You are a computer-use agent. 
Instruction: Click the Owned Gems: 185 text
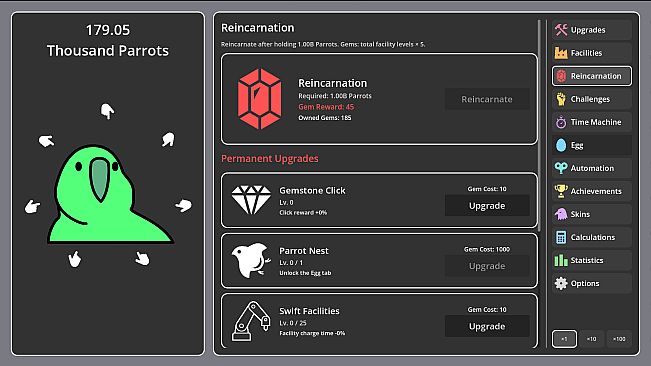325,118
